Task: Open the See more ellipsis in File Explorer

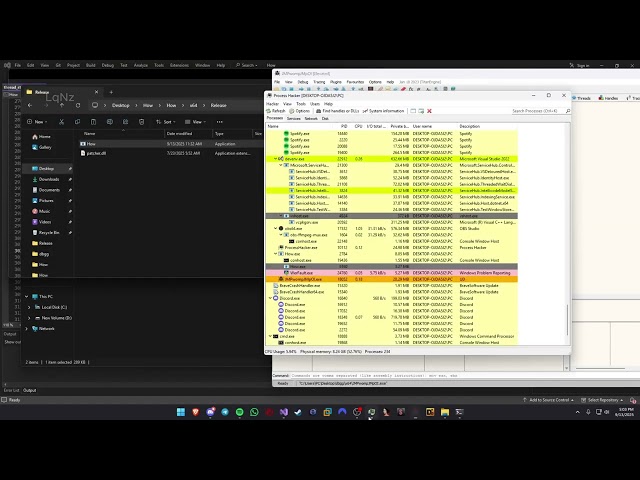Action: [x=220, y=122]
